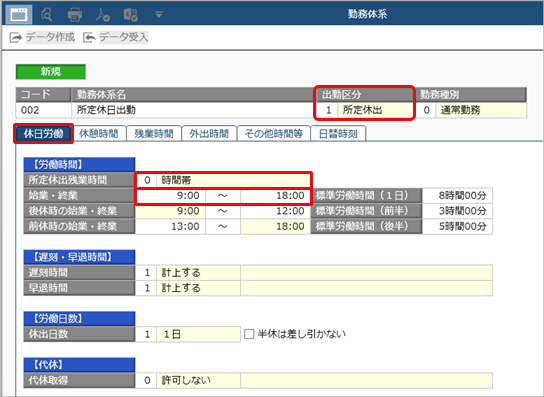Click データ作成 export arrow icon
This screenshot has height=397, width=544.
click(x=16, y=37)
